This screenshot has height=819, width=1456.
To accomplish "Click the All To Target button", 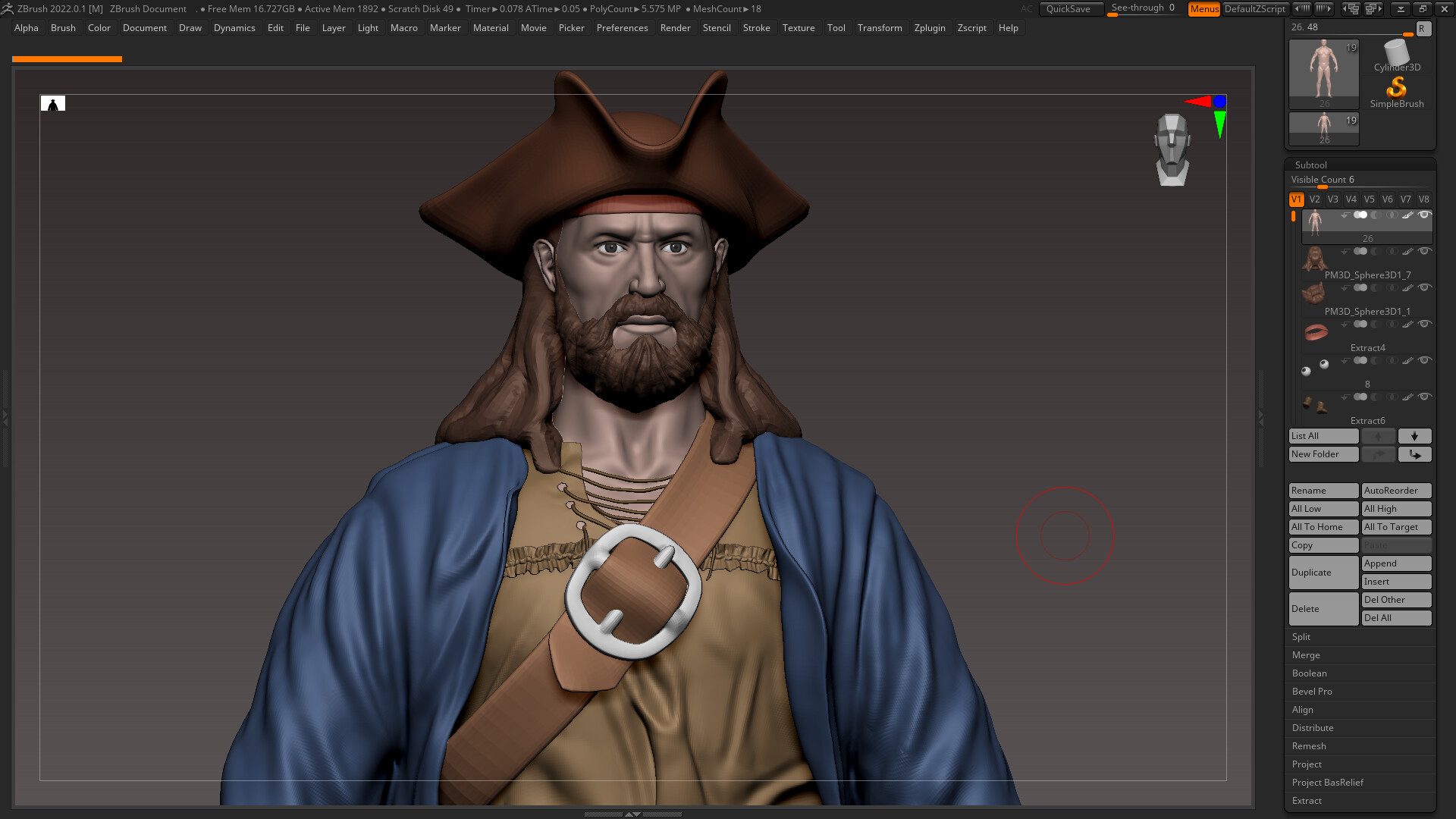I will (x=1396, y=527).
